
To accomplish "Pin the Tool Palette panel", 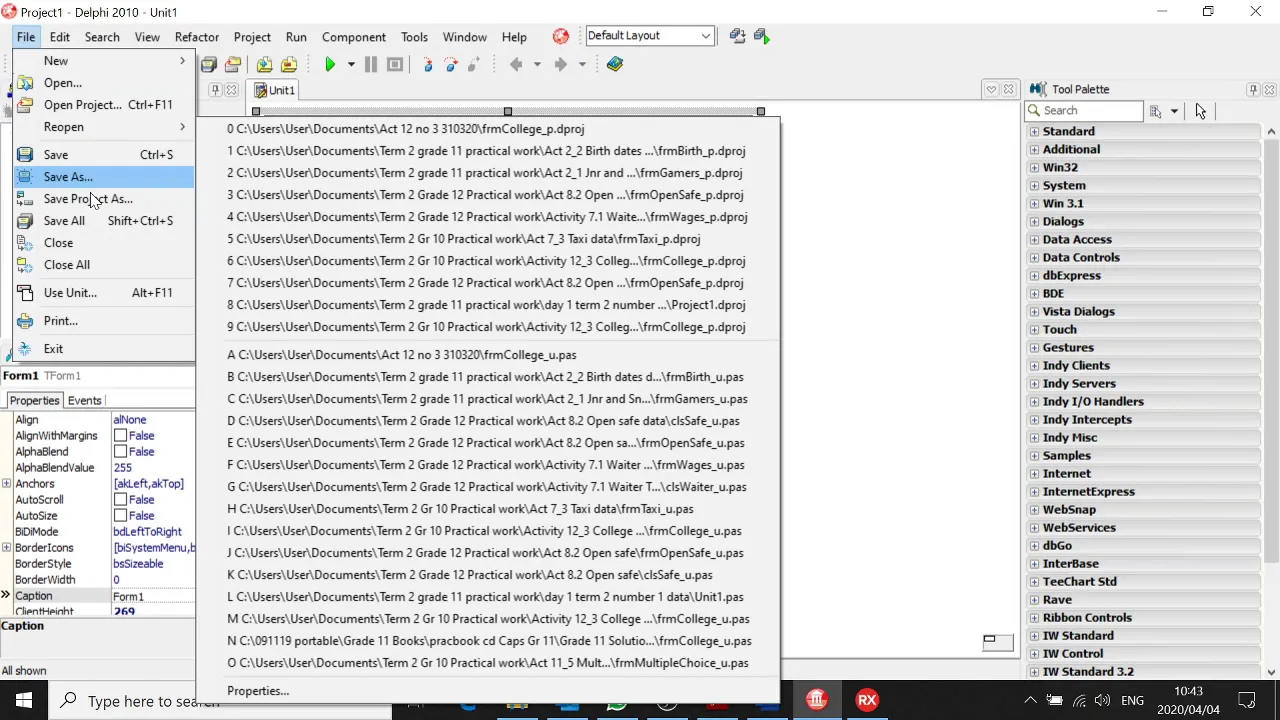I will (x=1253, y=89).
